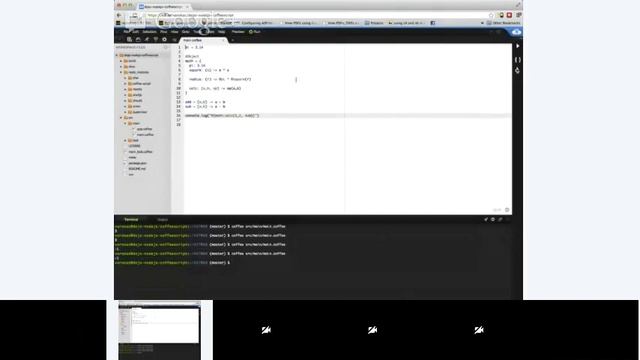Click the rightmost icon in the terminal panel header
Screen dimensions: 640x360
tap(507, 220)
